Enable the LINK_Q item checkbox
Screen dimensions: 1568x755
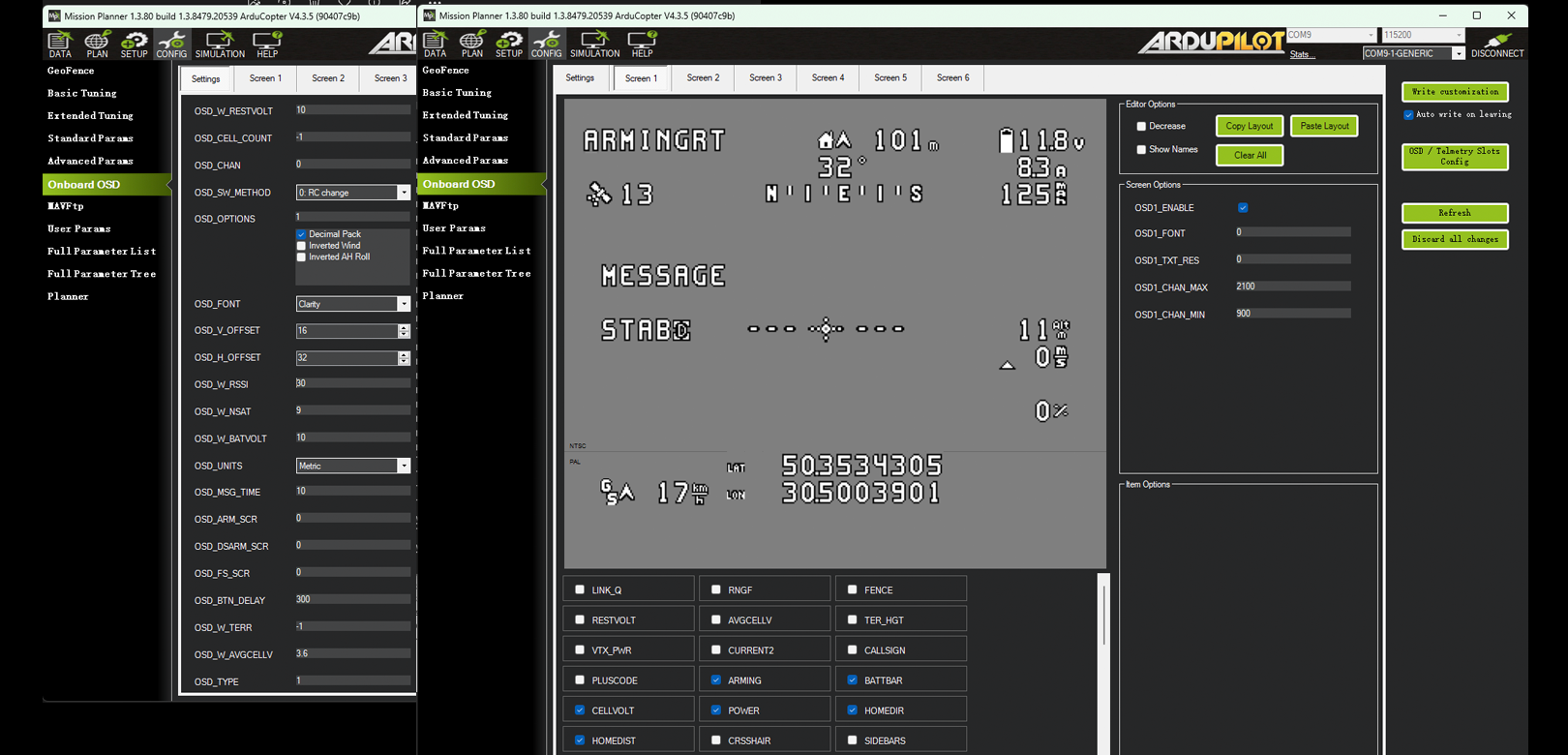point(580,589)
